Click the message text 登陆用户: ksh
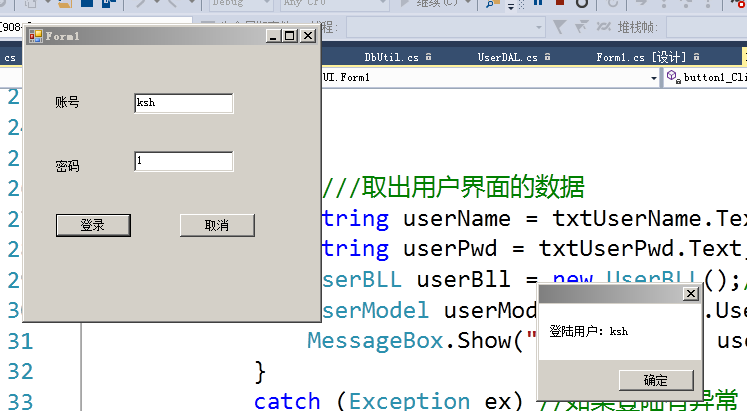Viewport: 747px width, 411px height. [x=588, y=331]
